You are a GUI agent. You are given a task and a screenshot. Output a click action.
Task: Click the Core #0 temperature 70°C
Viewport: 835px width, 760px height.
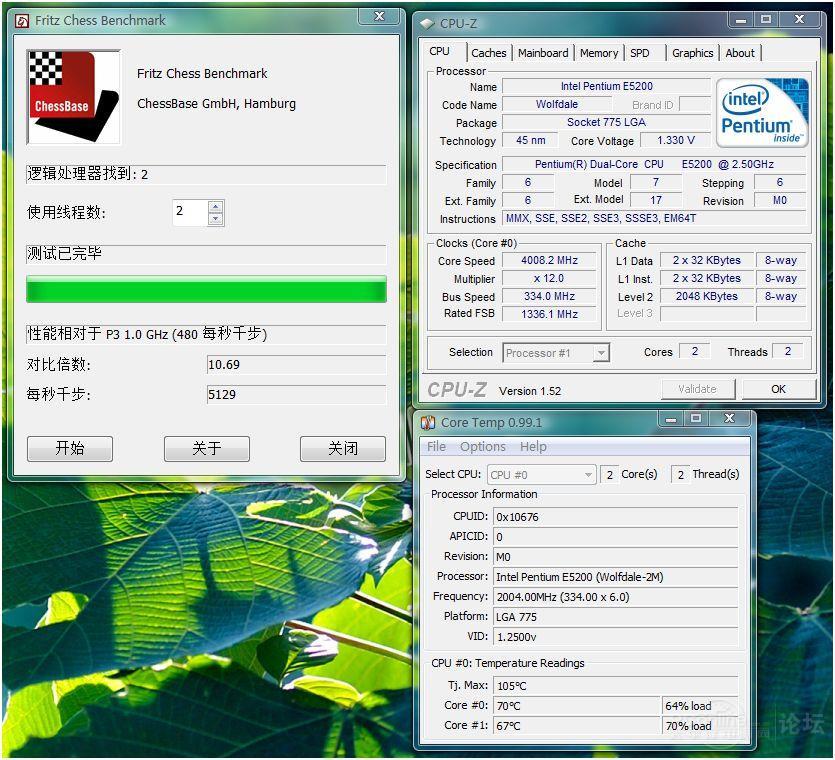point(577,706)
